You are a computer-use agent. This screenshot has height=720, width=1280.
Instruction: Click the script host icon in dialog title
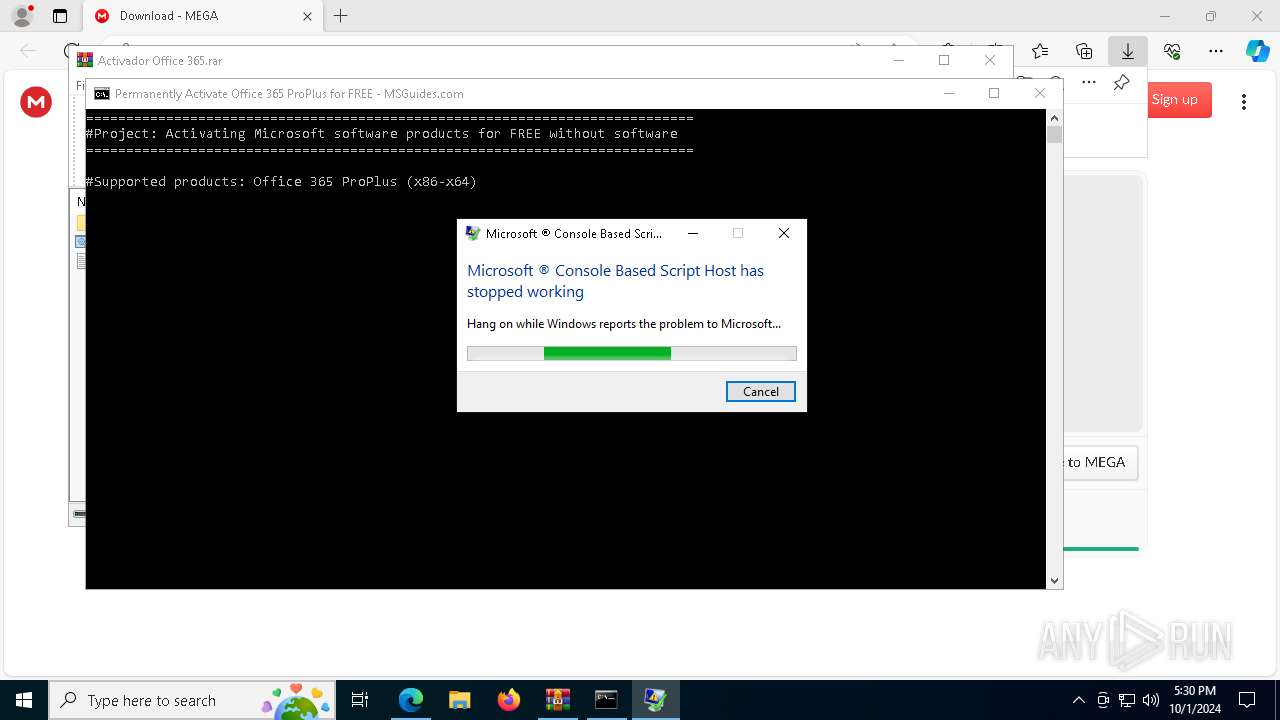pyautogui.click(x=473, y=233)
